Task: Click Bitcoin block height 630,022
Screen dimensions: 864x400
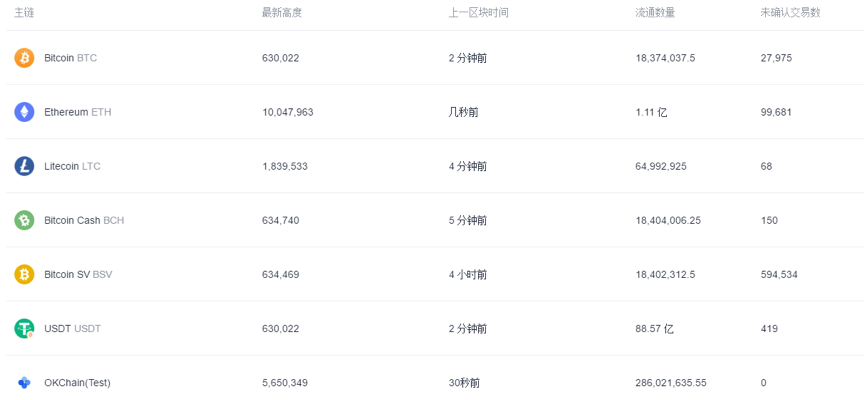Action: click(280, 58)
